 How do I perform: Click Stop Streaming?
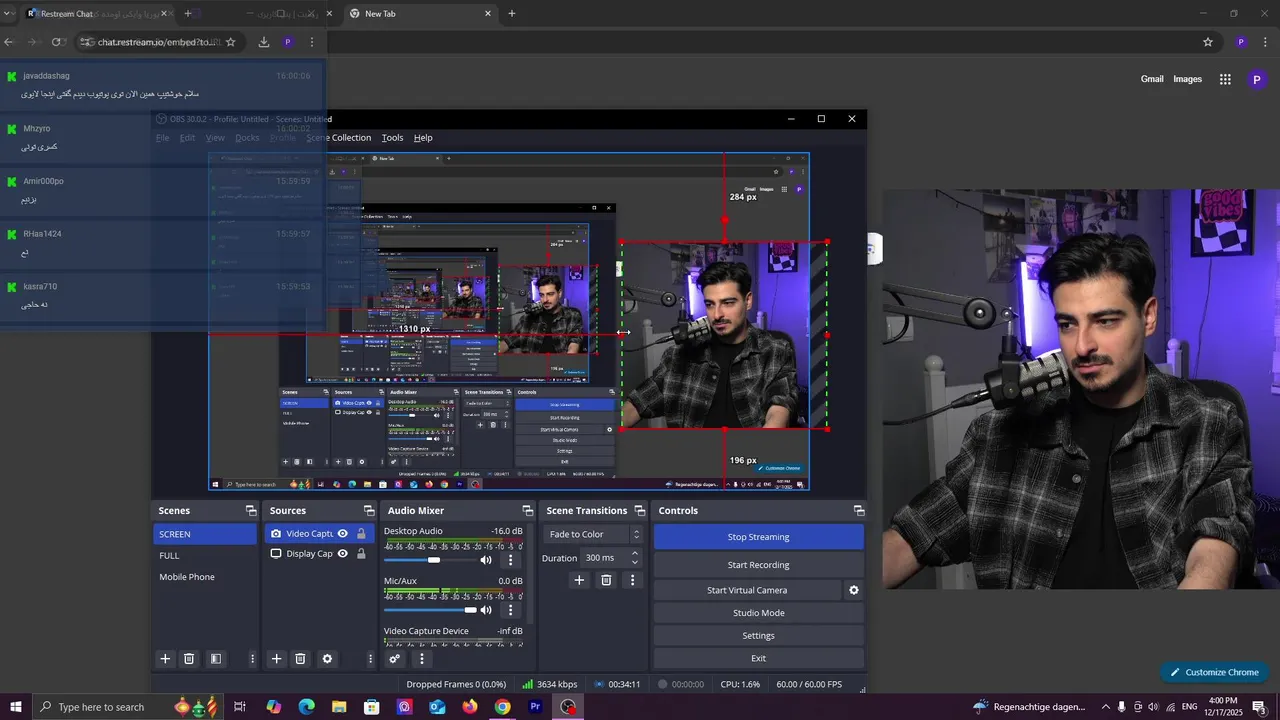point(758,537)
